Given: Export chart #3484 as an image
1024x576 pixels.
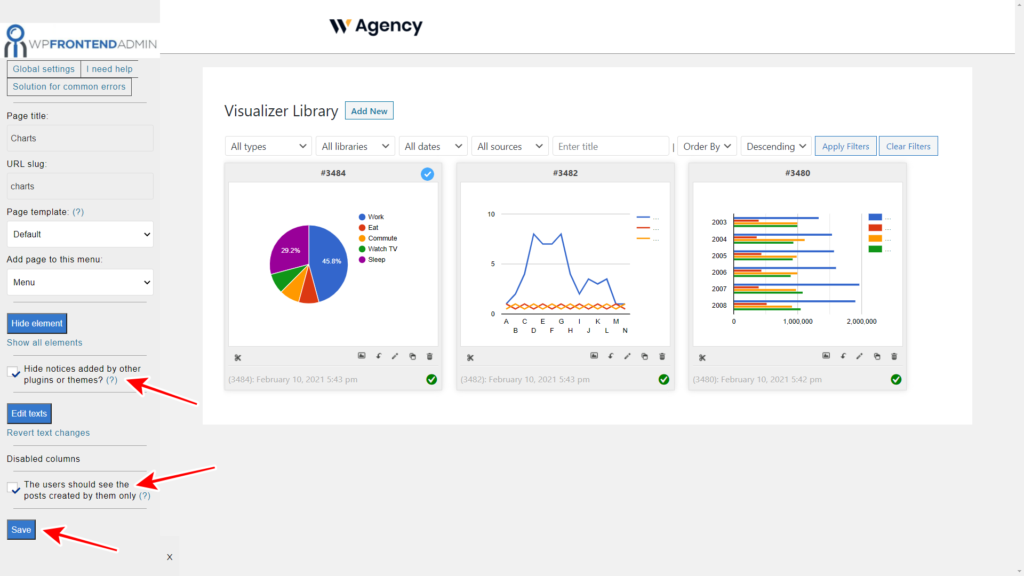Looking at the screenshot, I should point(363,356).
